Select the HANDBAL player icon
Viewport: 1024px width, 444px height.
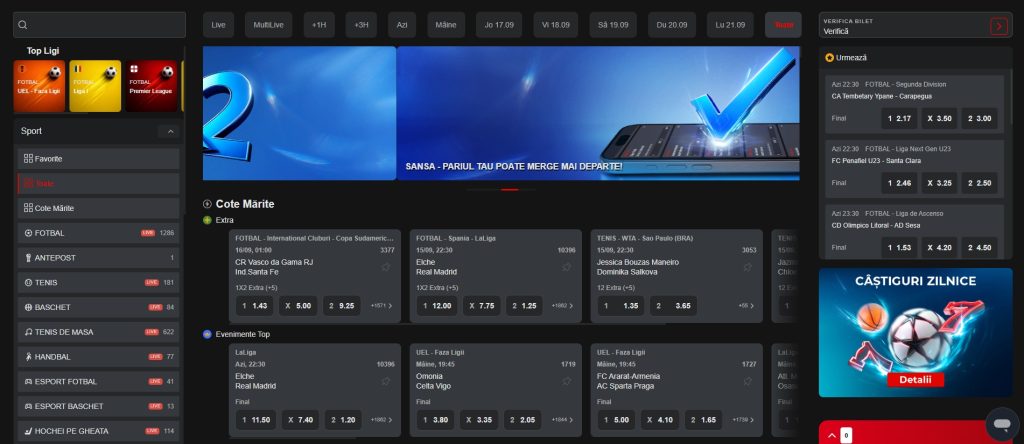(x=28, y=357)
